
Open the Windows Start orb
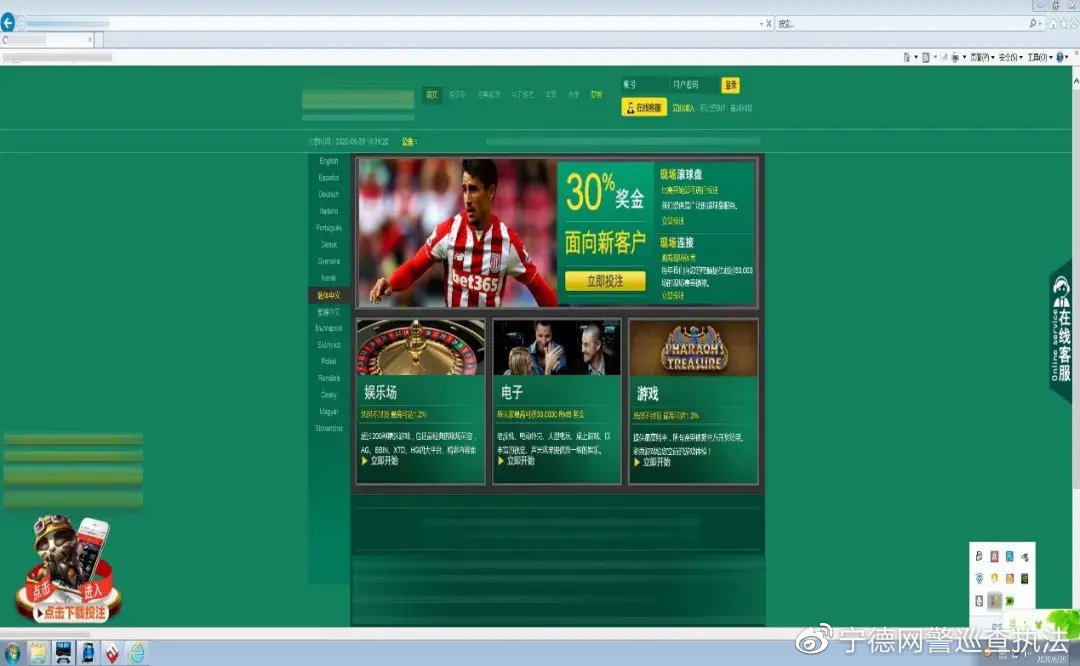point(12,652)
